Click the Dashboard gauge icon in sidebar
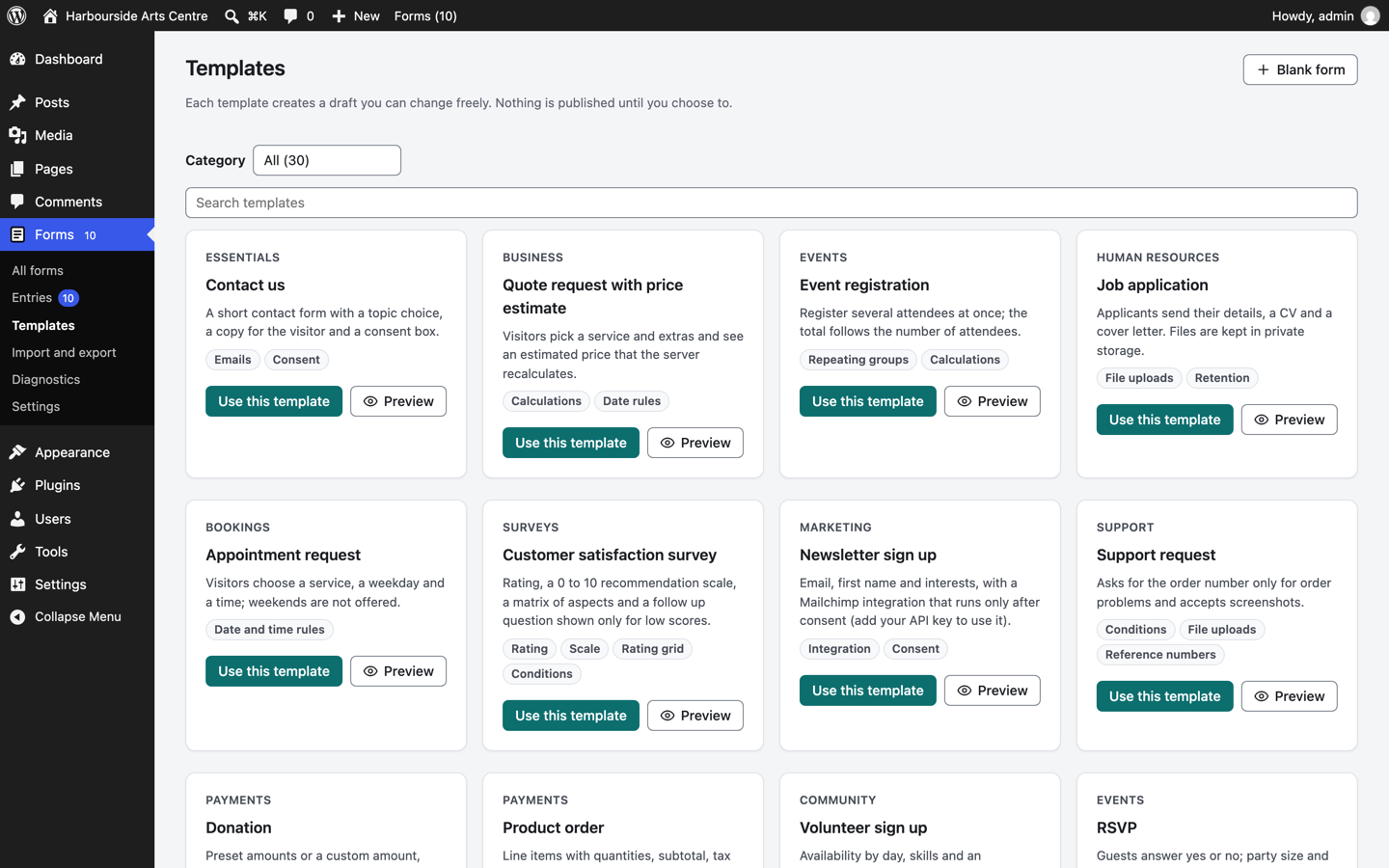The height and width of the screenshot is (868, 1389). pyautogui.click(x=17, y=59)
